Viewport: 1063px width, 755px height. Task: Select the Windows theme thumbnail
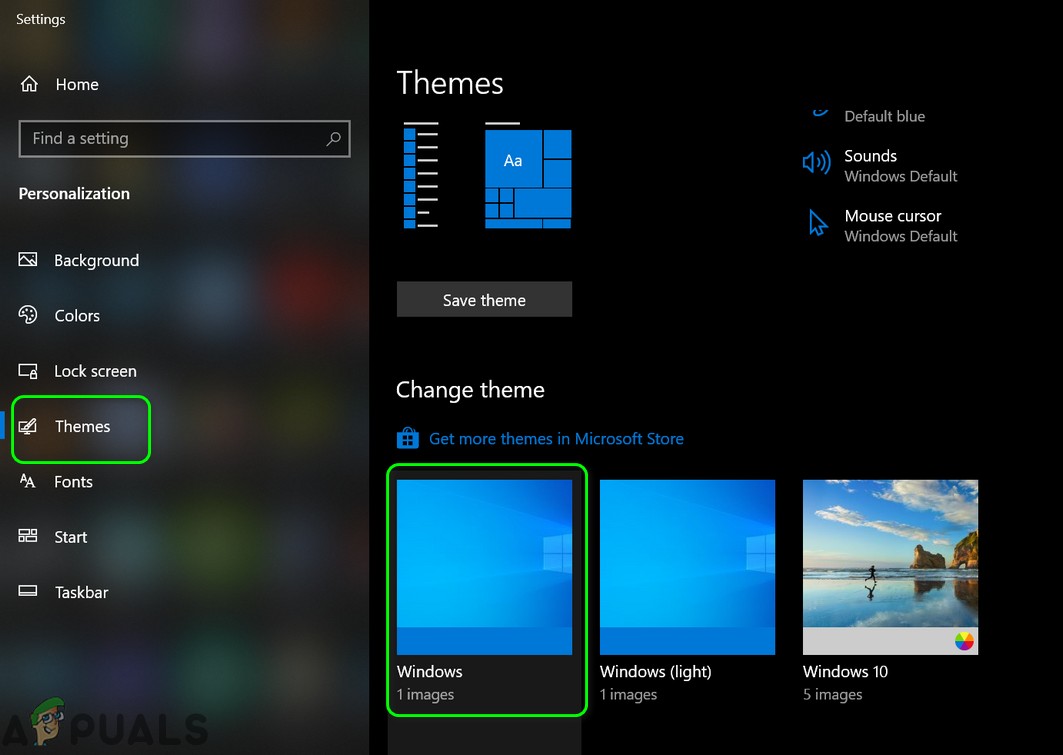pos(484,567)
